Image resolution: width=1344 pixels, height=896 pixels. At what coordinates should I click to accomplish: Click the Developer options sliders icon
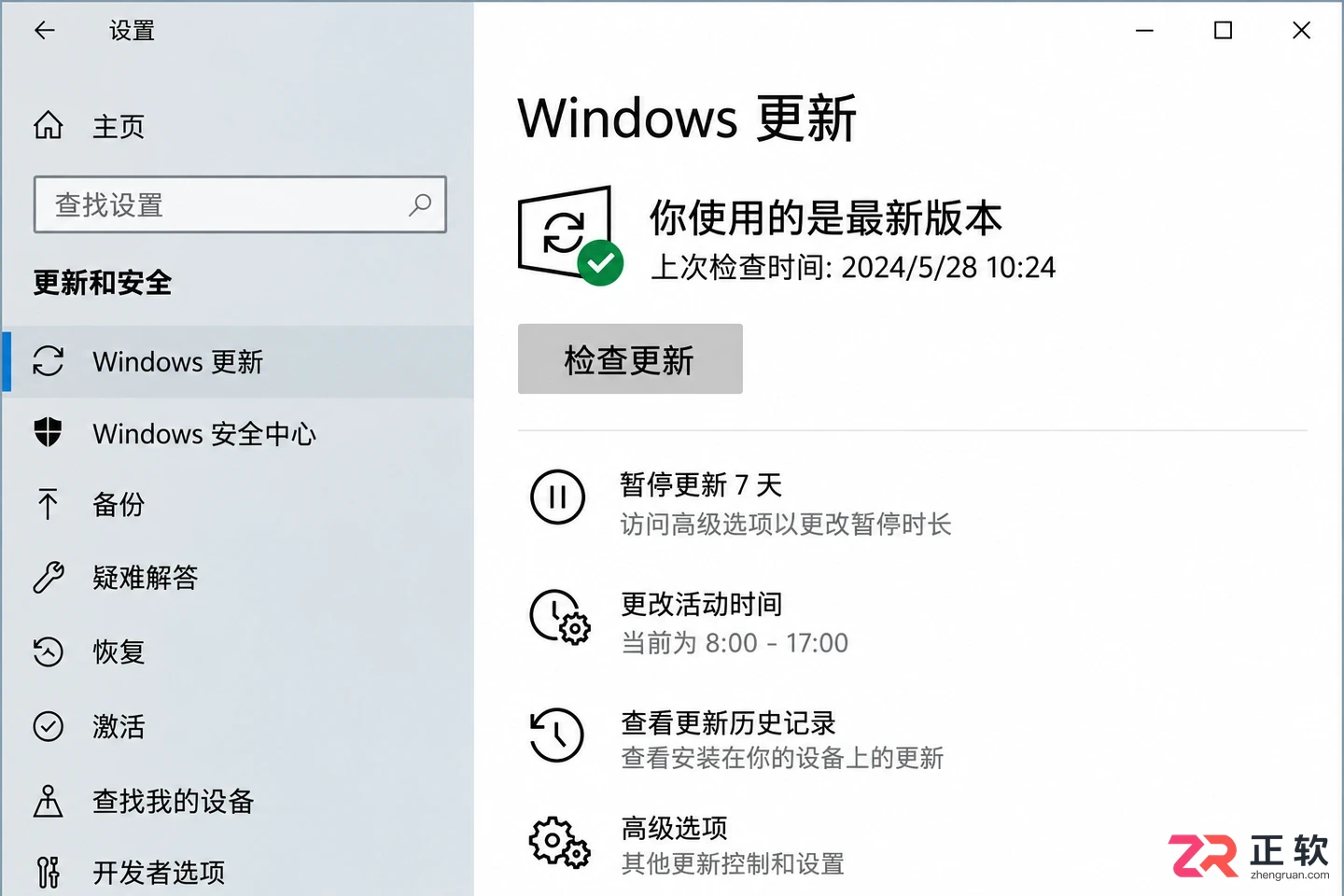click(49, 873)
